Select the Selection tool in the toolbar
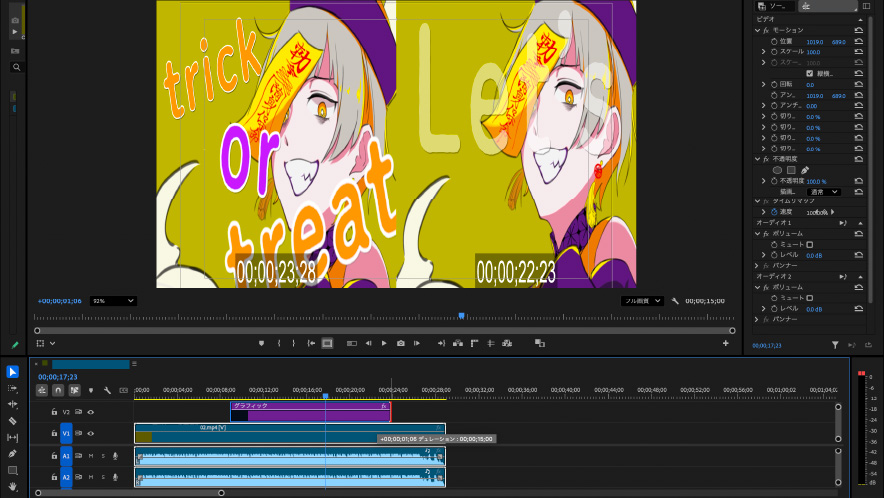884x498 pixels. pos(13,372)
